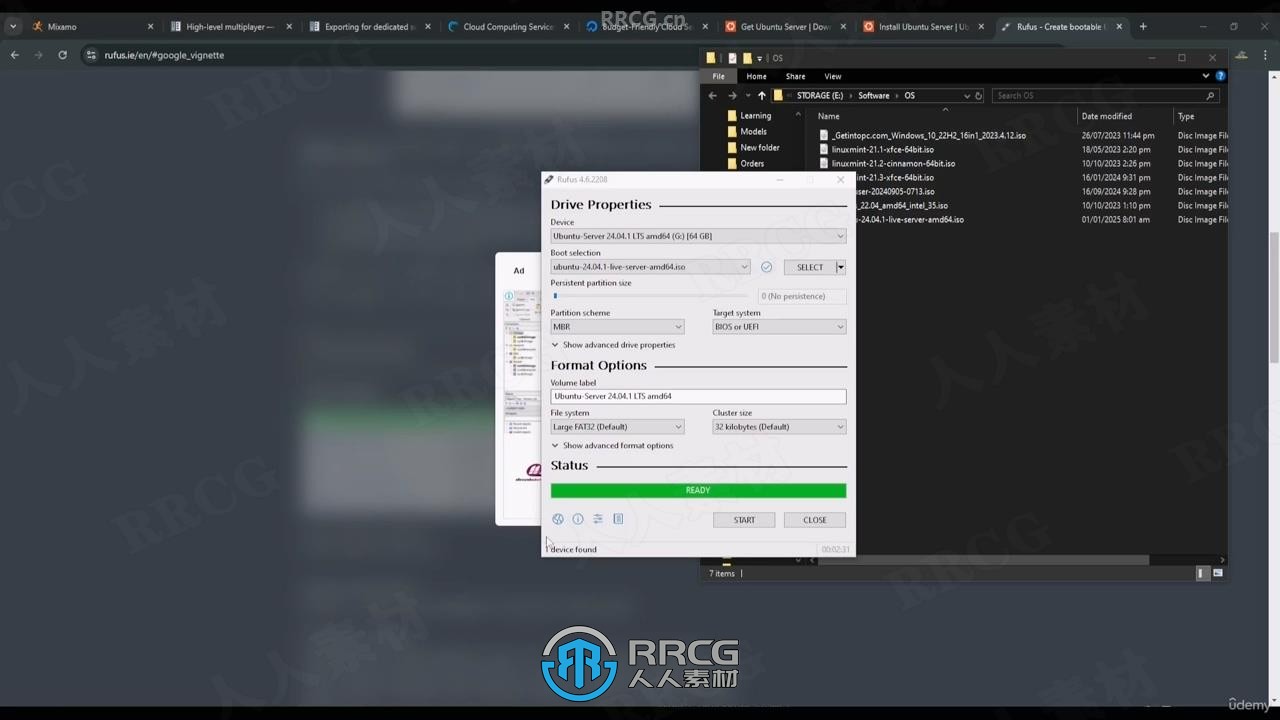Refresh the Explorer address bar
The height and width of the screenshot is (720, 1280).
[979, 96]
